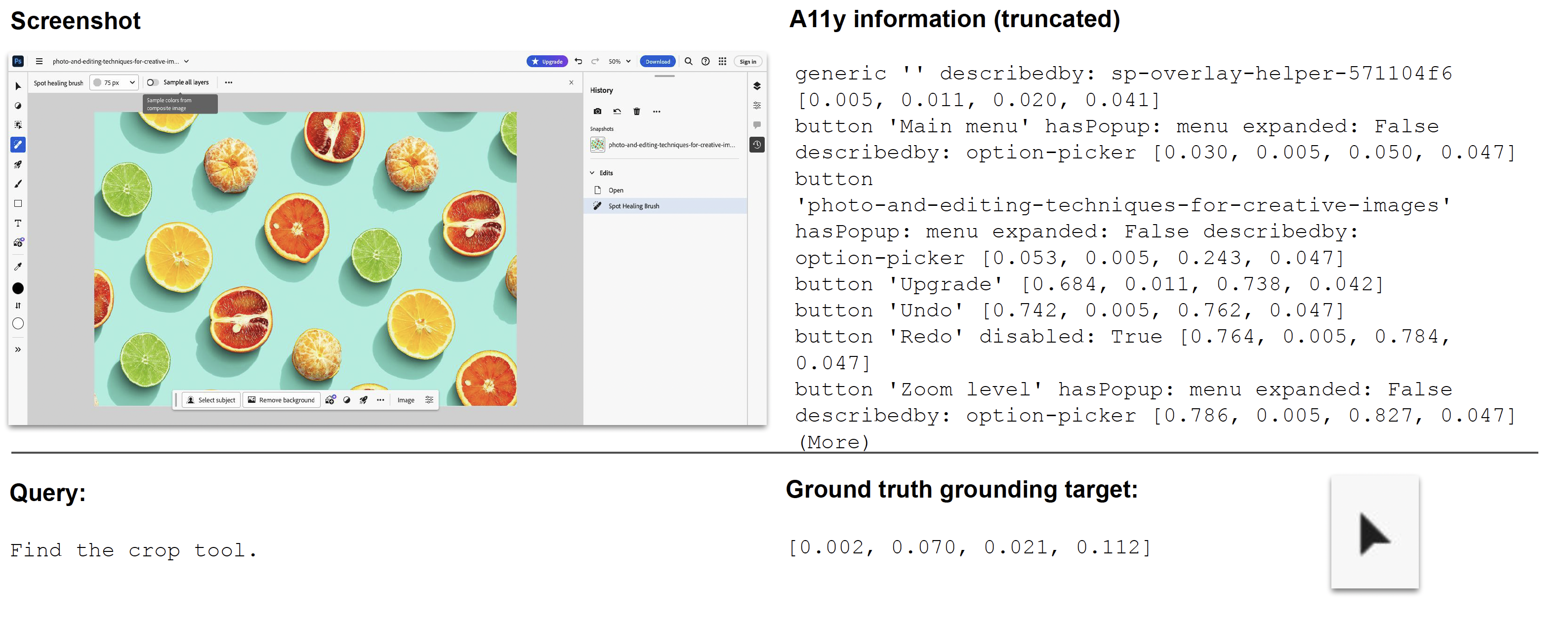Swap foreground and background colors
This screenshot has width=1568, height=623.
tap(18, 306)
